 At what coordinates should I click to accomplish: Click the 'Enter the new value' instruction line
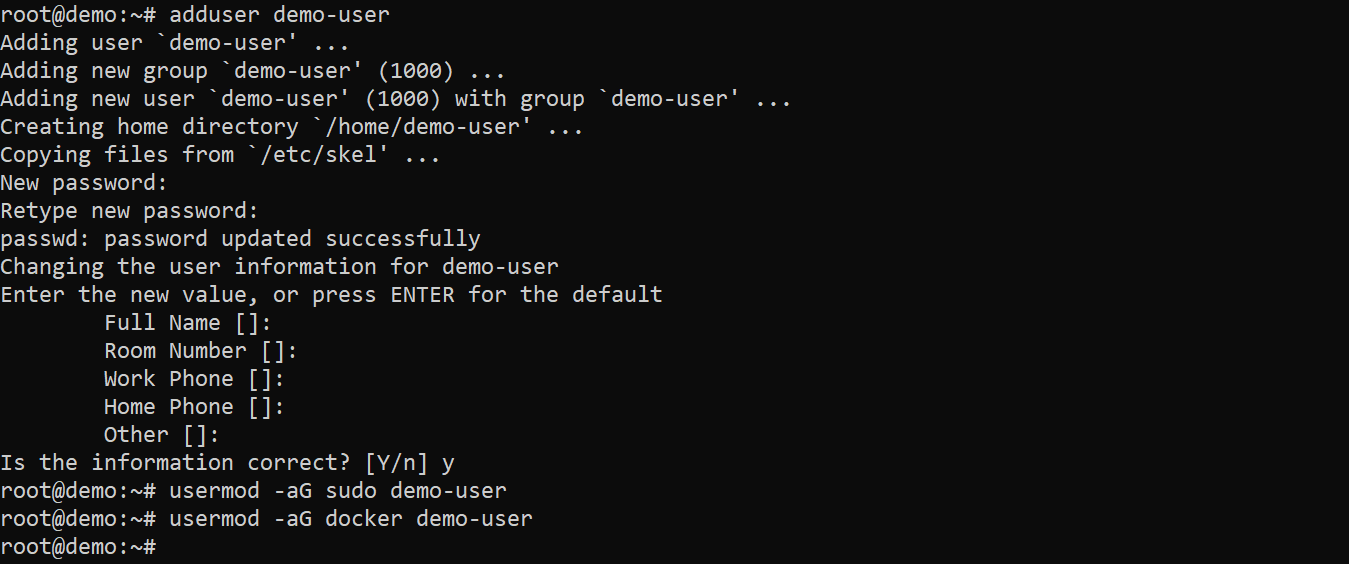pos(331,295)
